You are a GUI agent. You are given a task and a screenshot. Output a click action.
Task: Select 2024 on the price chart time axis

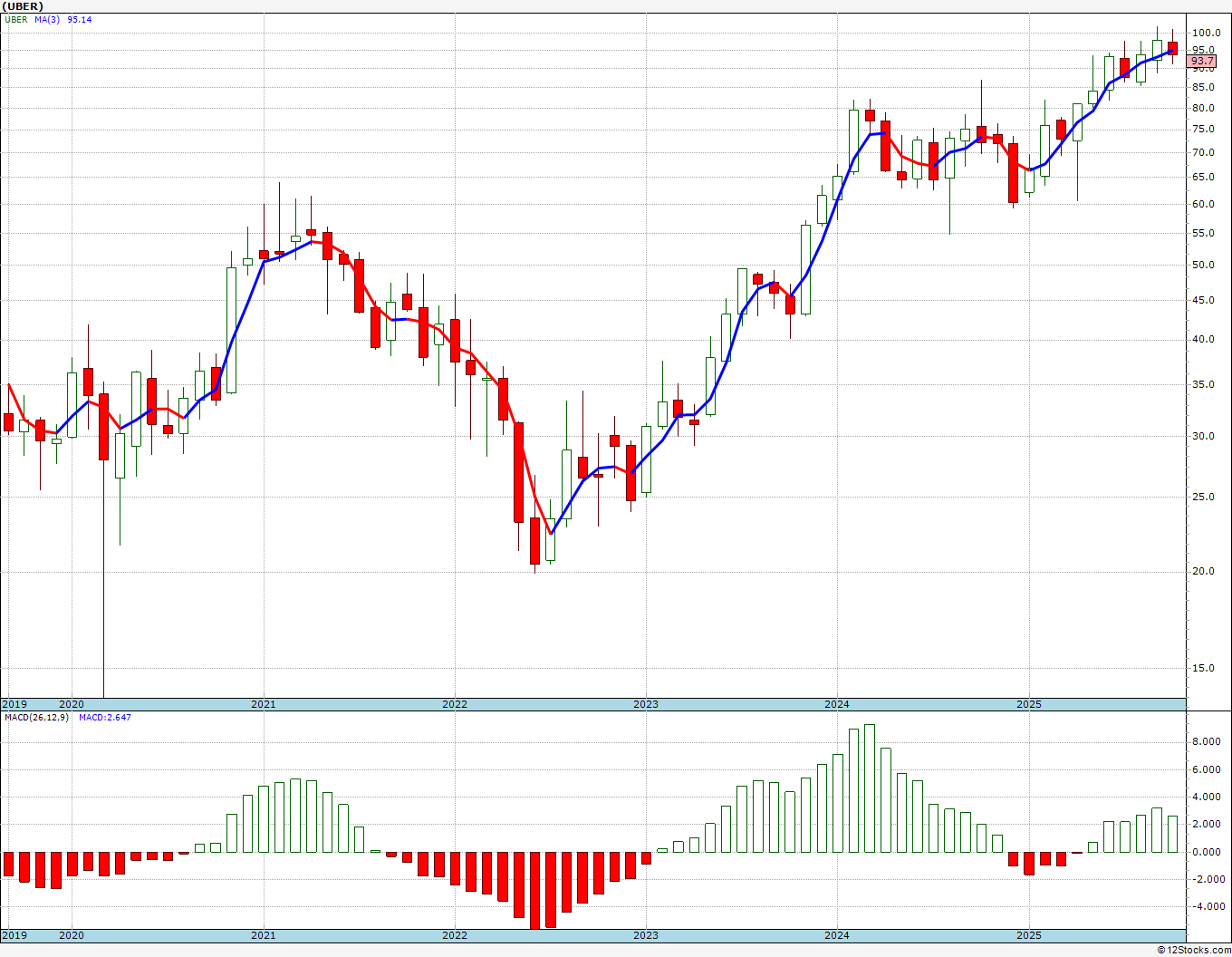coord(837,704)
